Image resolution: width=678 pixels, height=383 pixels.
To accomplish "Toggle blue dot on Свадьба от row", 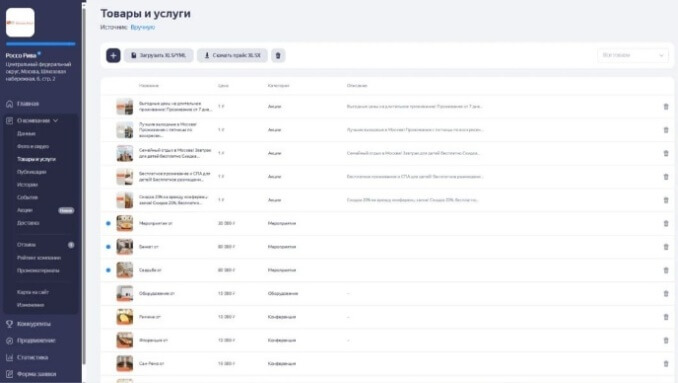I will pos(108,270).
